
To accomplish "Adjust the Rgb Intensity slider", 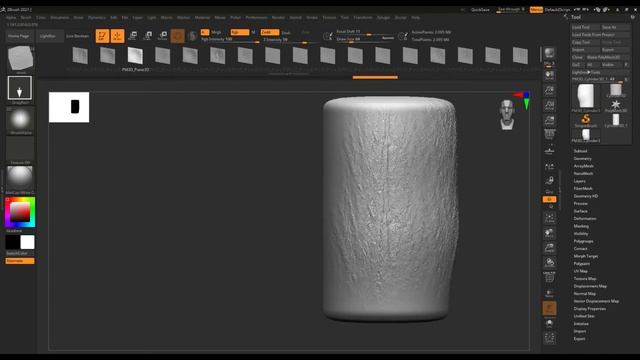I will pyautogui.click(x=230, y=40).
